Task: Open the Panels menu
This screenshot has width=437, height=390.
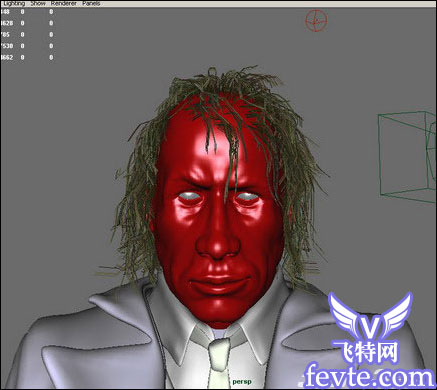Action: coord(91,3)
